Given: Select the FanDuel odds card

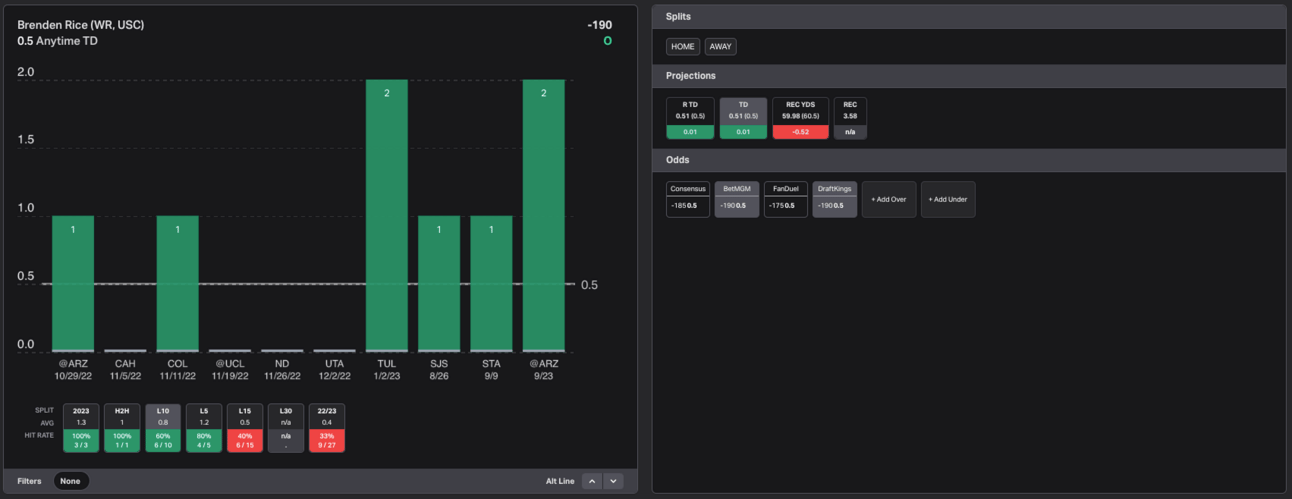Looking at the screenshot, I should point(786,199).
